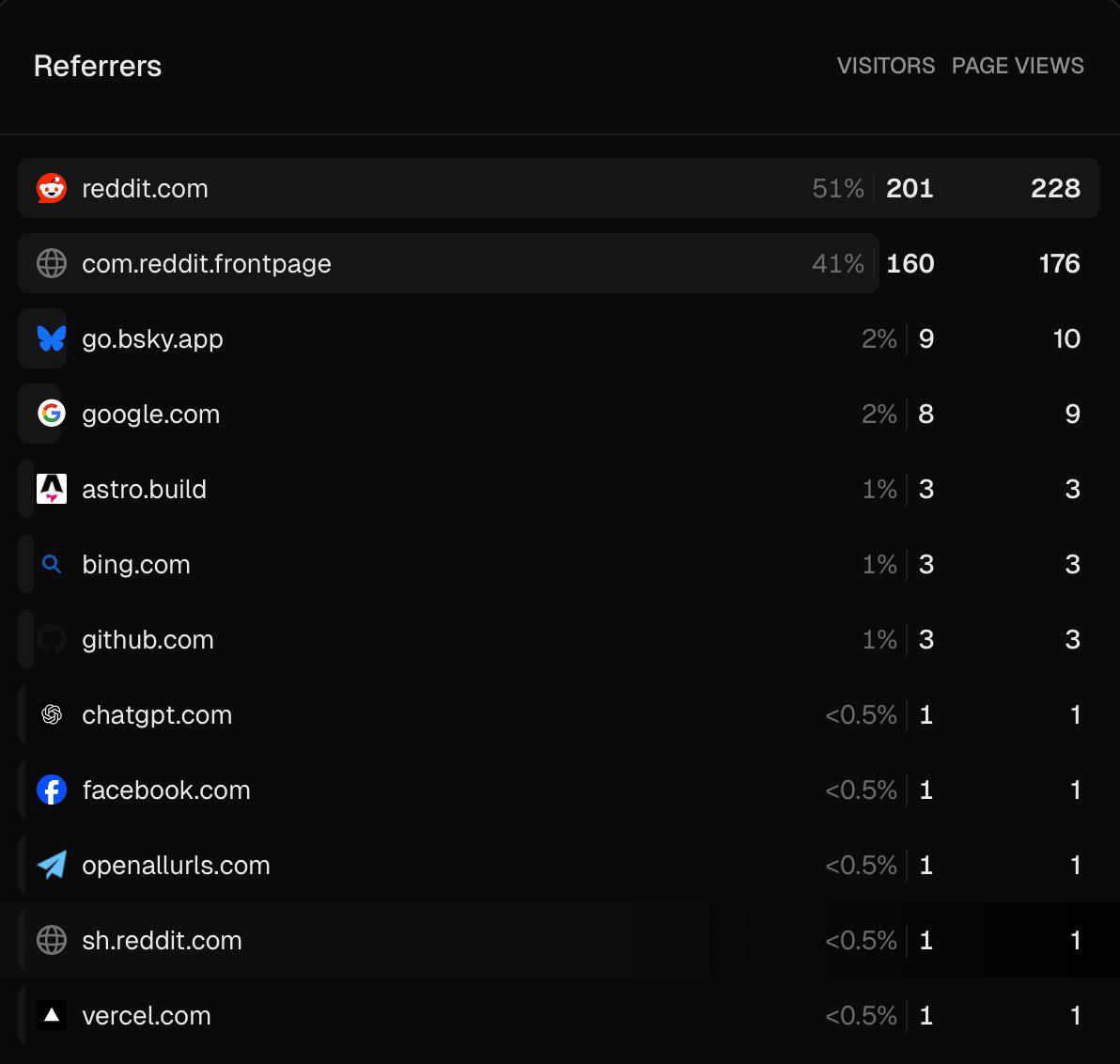Click the Bing search magnifier icon
This screenshot has height=1064, width=1120.
tap(52, 565)
